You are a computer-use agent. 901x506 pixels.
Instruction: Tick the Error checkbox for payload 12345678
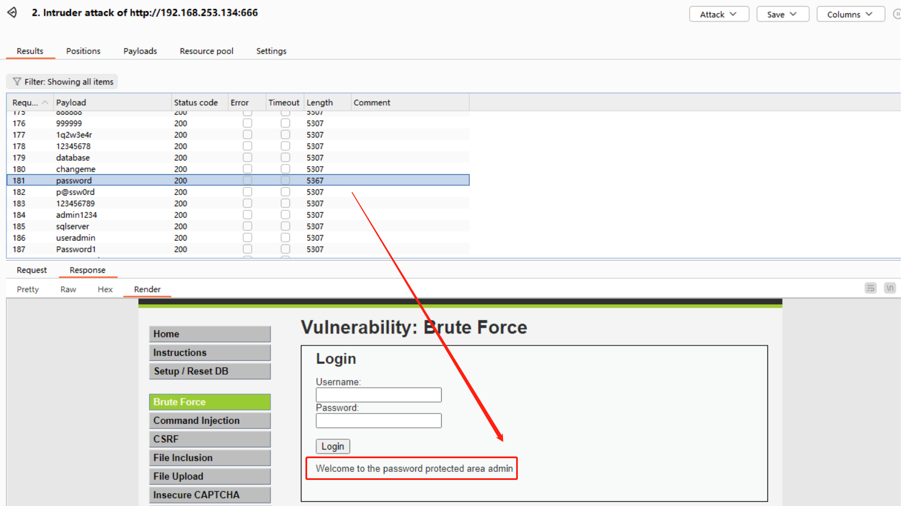click(247, 146)
